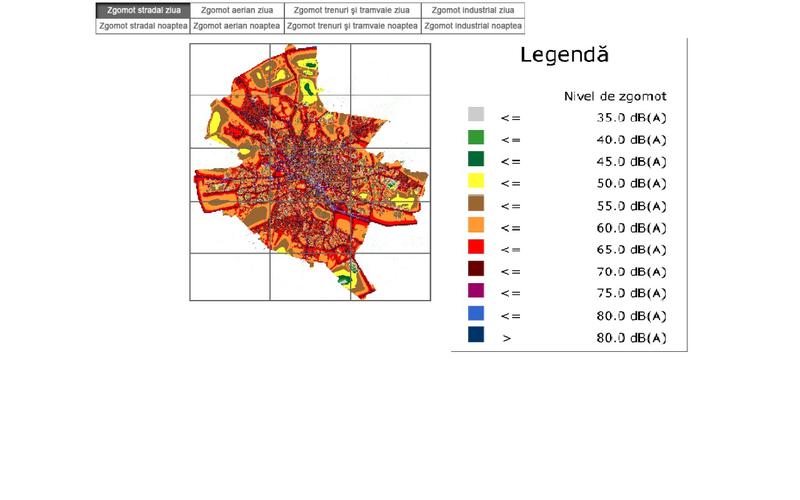The image size is (800, 500).
Task: Open the Zgomot stradal ziua tab
Action: 143,10
